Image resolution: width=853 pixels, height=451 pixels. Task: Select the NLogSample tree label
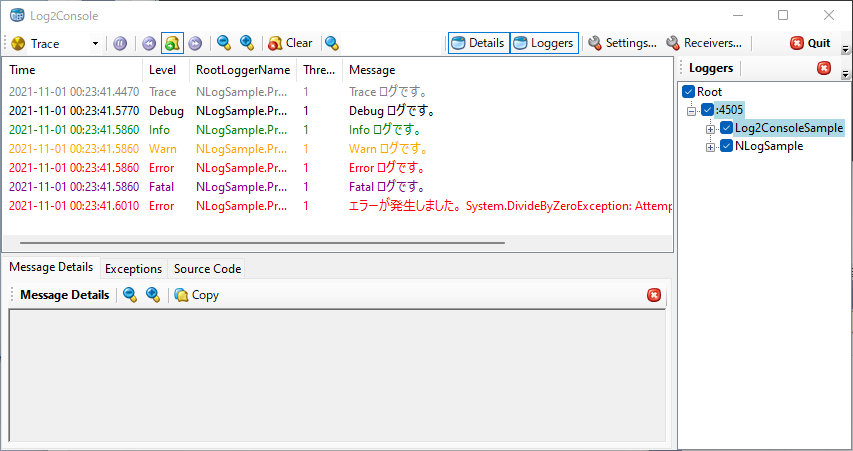[x=769, y=146]
